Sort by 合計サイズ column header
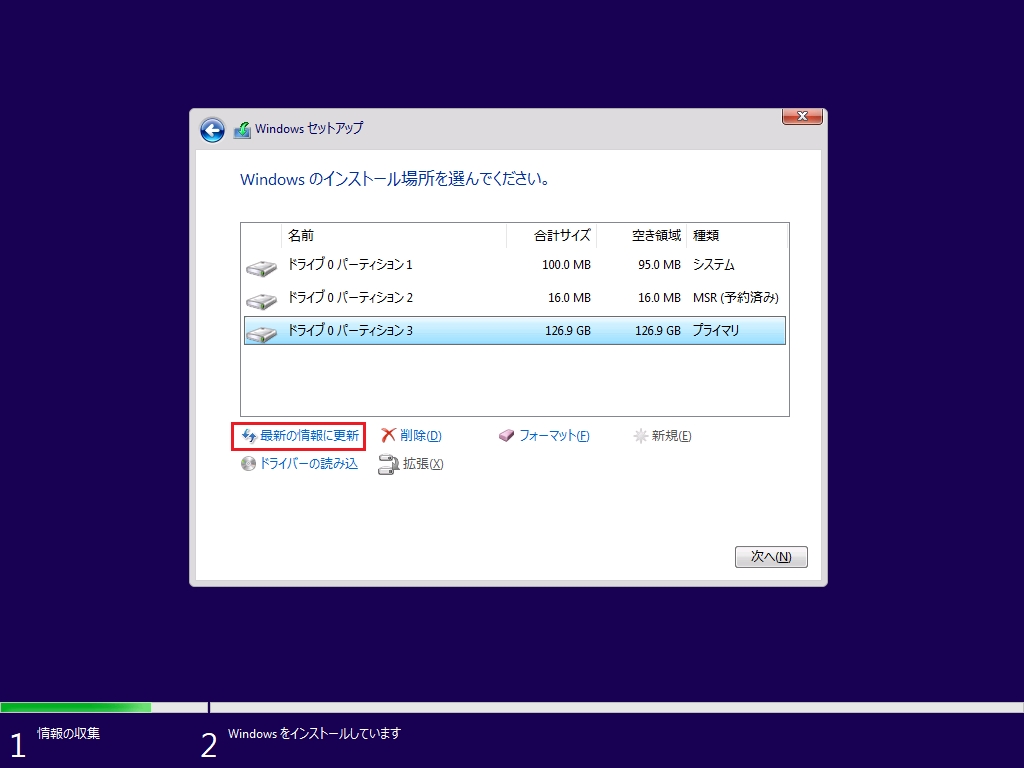The image size is (1024, 768). [552, 236]
